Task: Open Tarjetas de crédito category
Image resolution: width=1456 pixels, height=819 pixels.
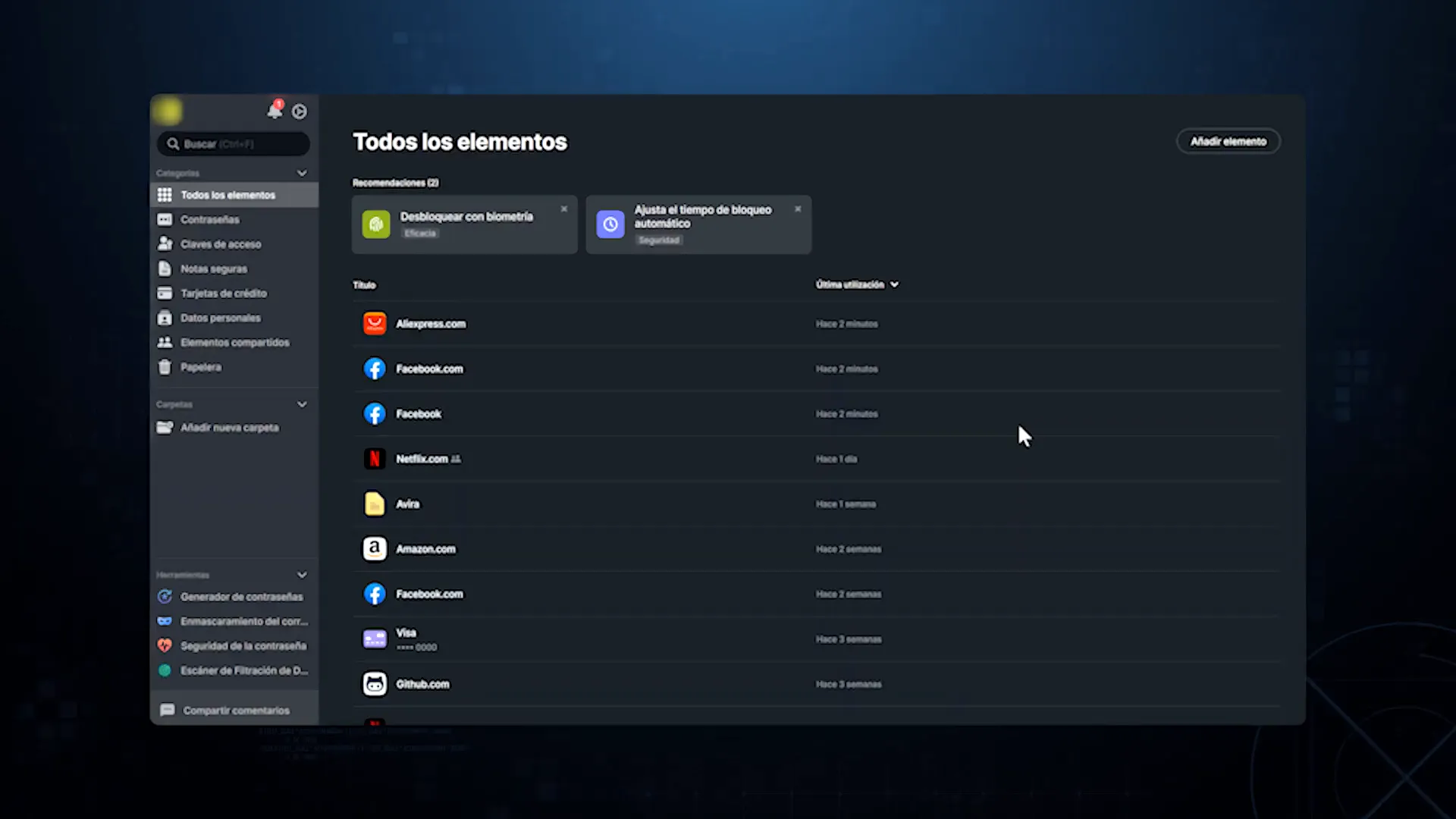Action: point(234,293)
